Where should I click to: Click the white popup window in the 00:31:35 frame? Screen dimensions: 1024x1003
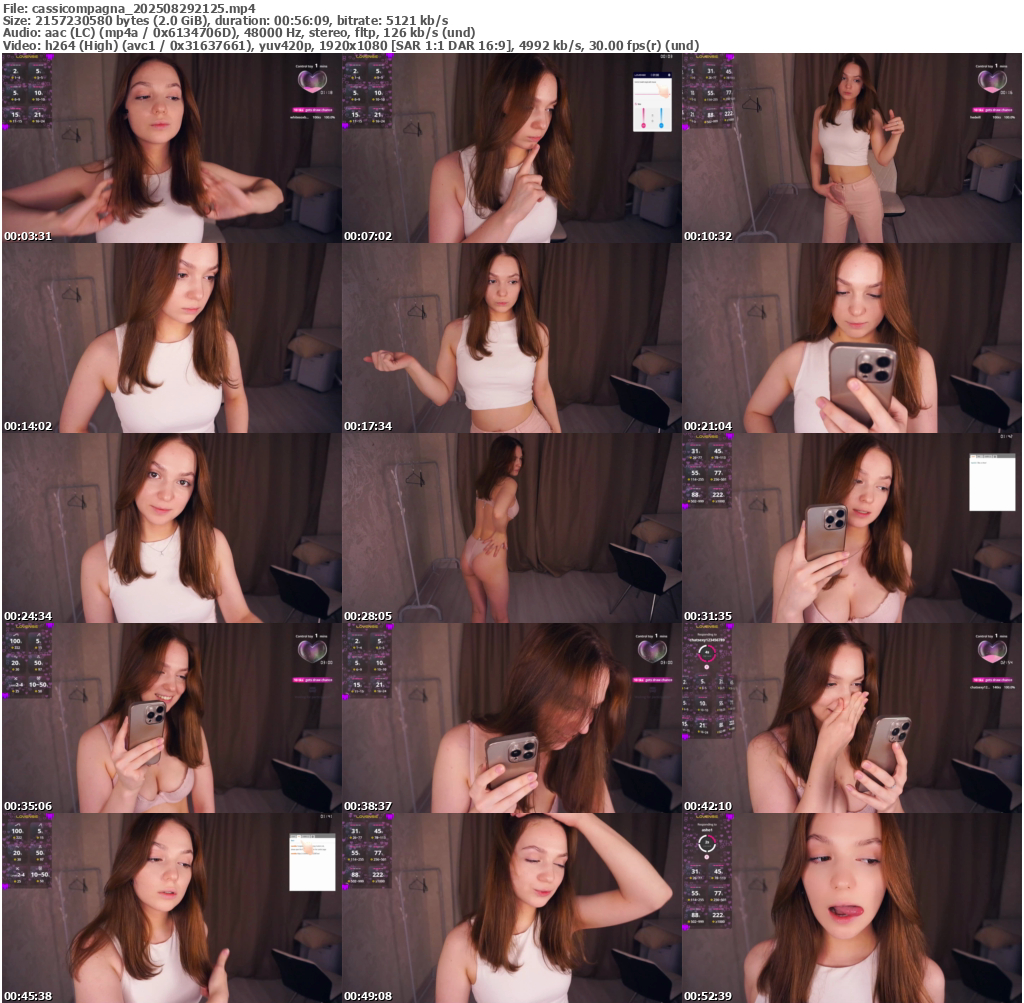coord(991,482)
